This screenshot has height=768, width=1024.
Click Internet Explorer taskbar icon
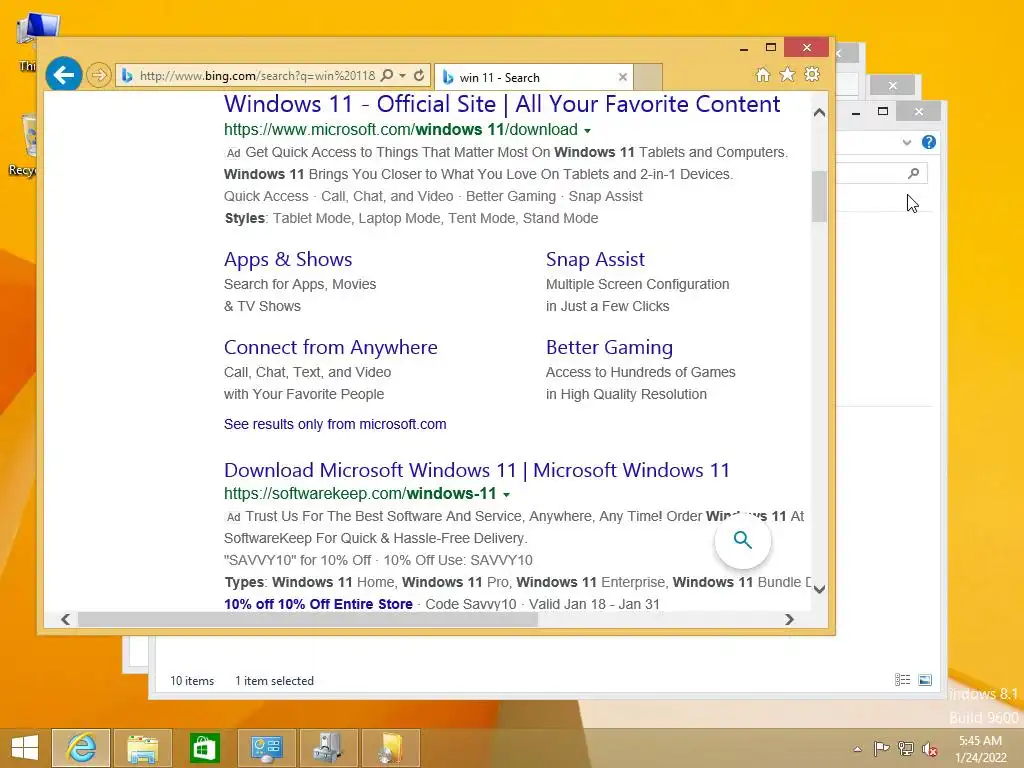click(x=81, y=748)
